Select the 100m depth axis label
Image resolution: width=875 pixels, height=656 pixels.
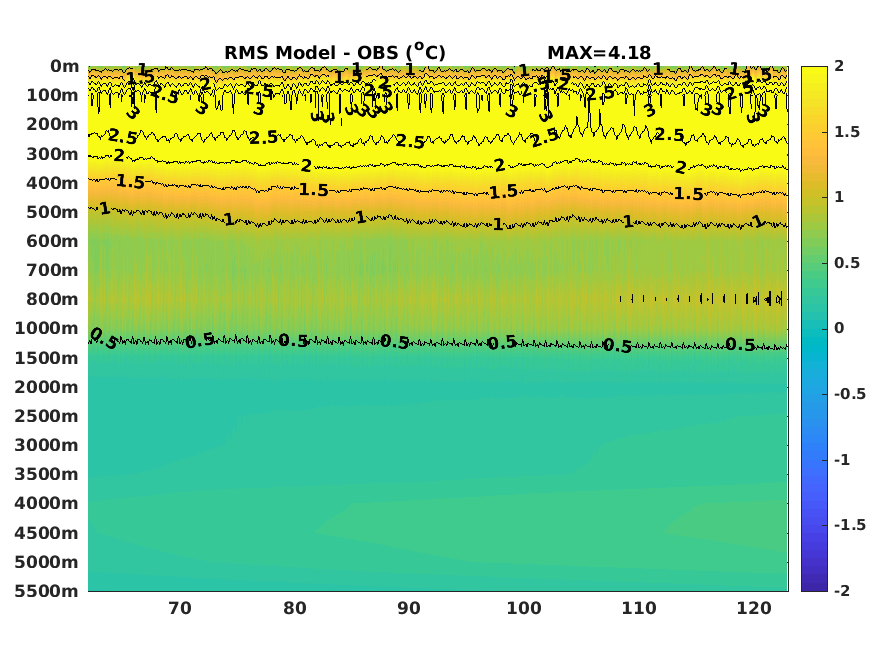[52, 95]
